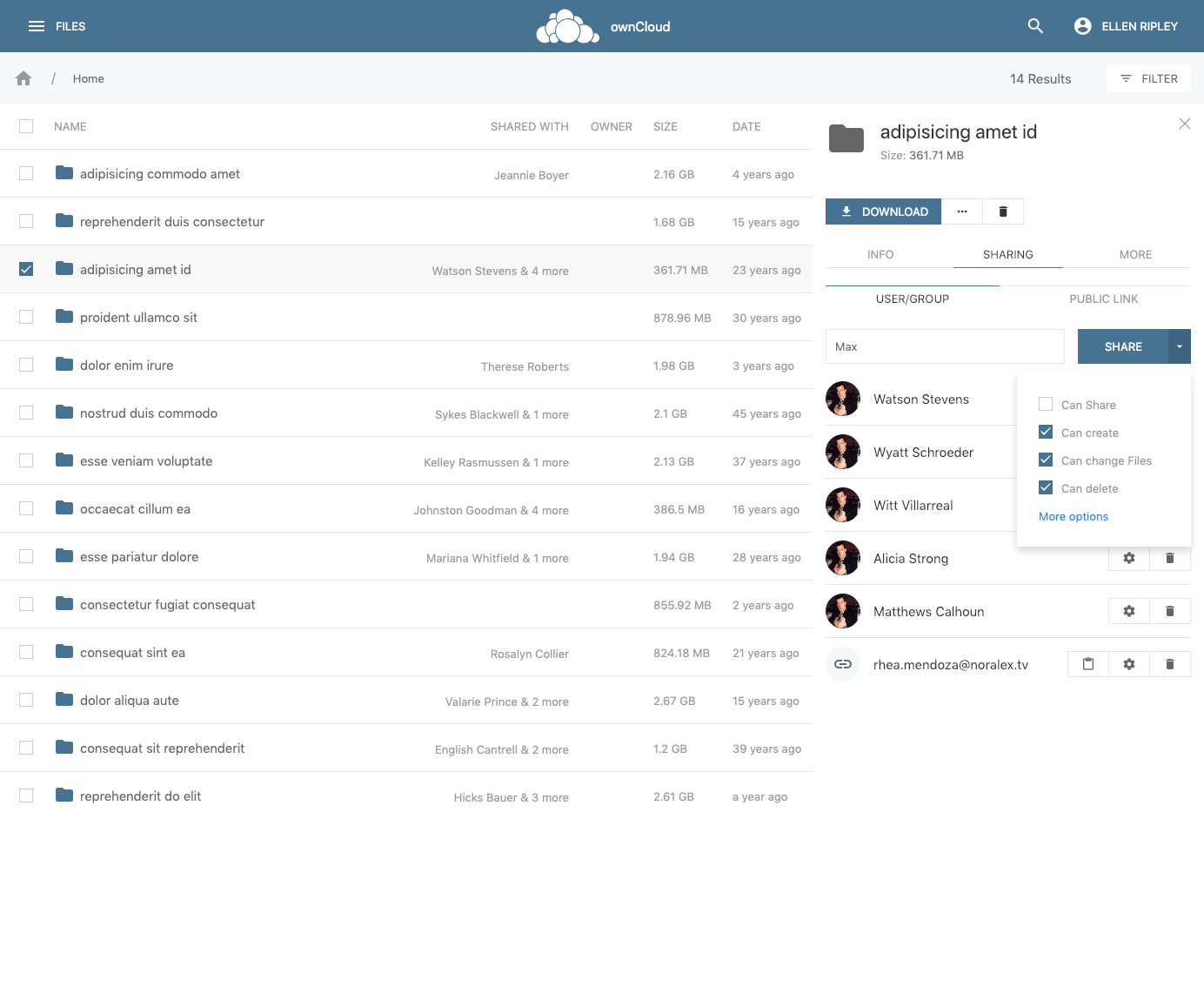
Task: Check the box for nostrud duis commodo
Action: coord(26,413)
